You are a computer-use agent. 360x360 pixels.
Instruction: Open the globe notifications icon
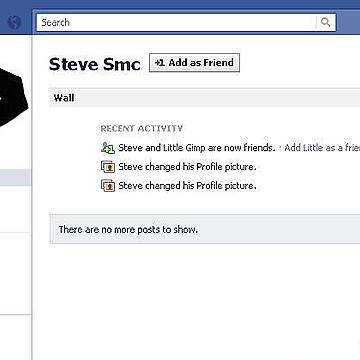coord(14,23)
